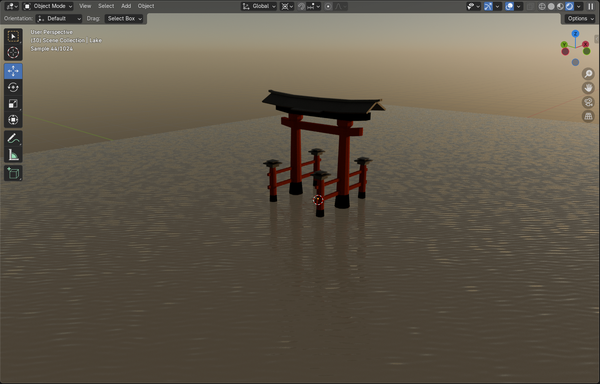Choose the Scale tool

(13, 104)
